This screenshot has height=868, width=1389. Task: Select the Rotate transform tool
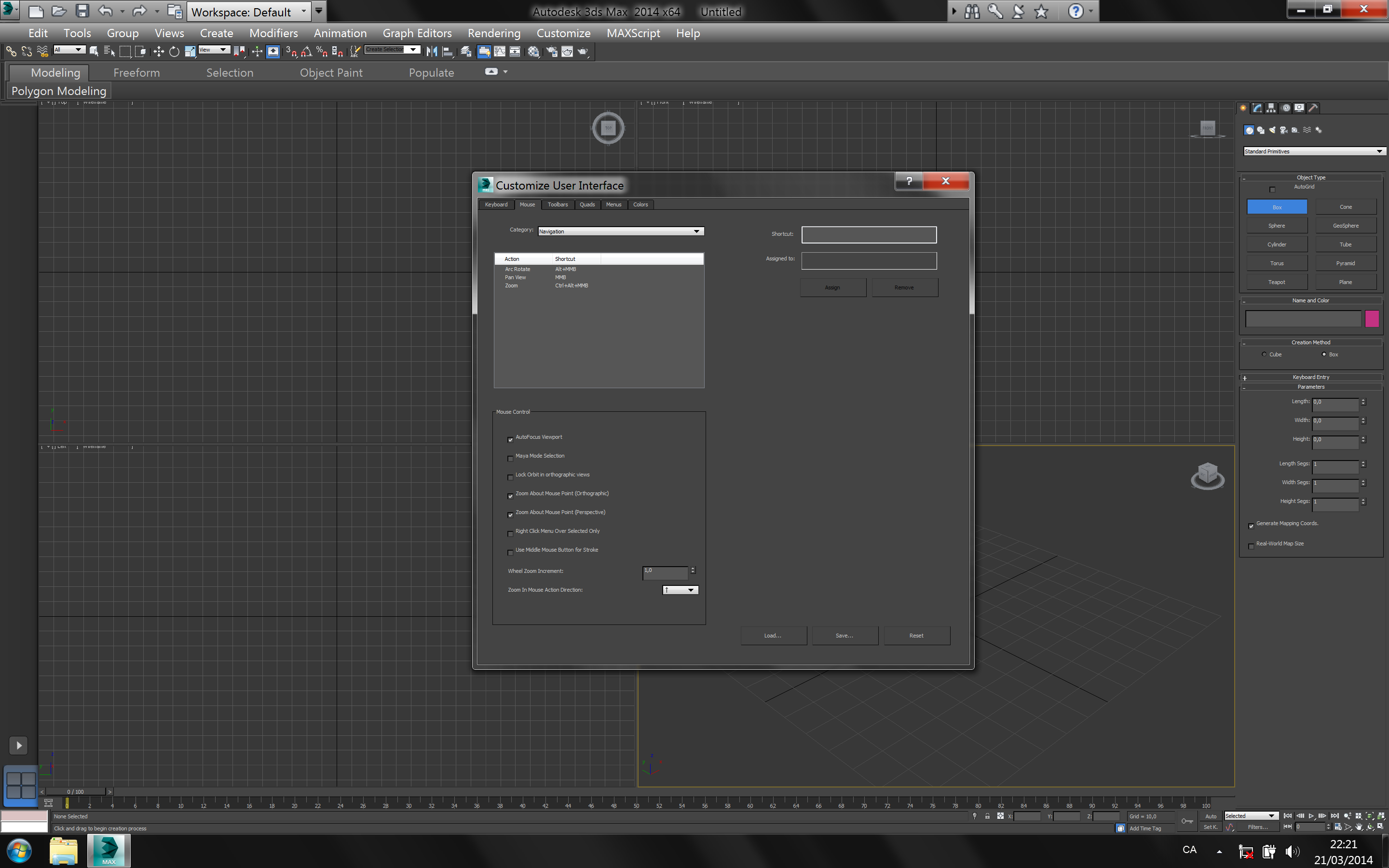174,52
